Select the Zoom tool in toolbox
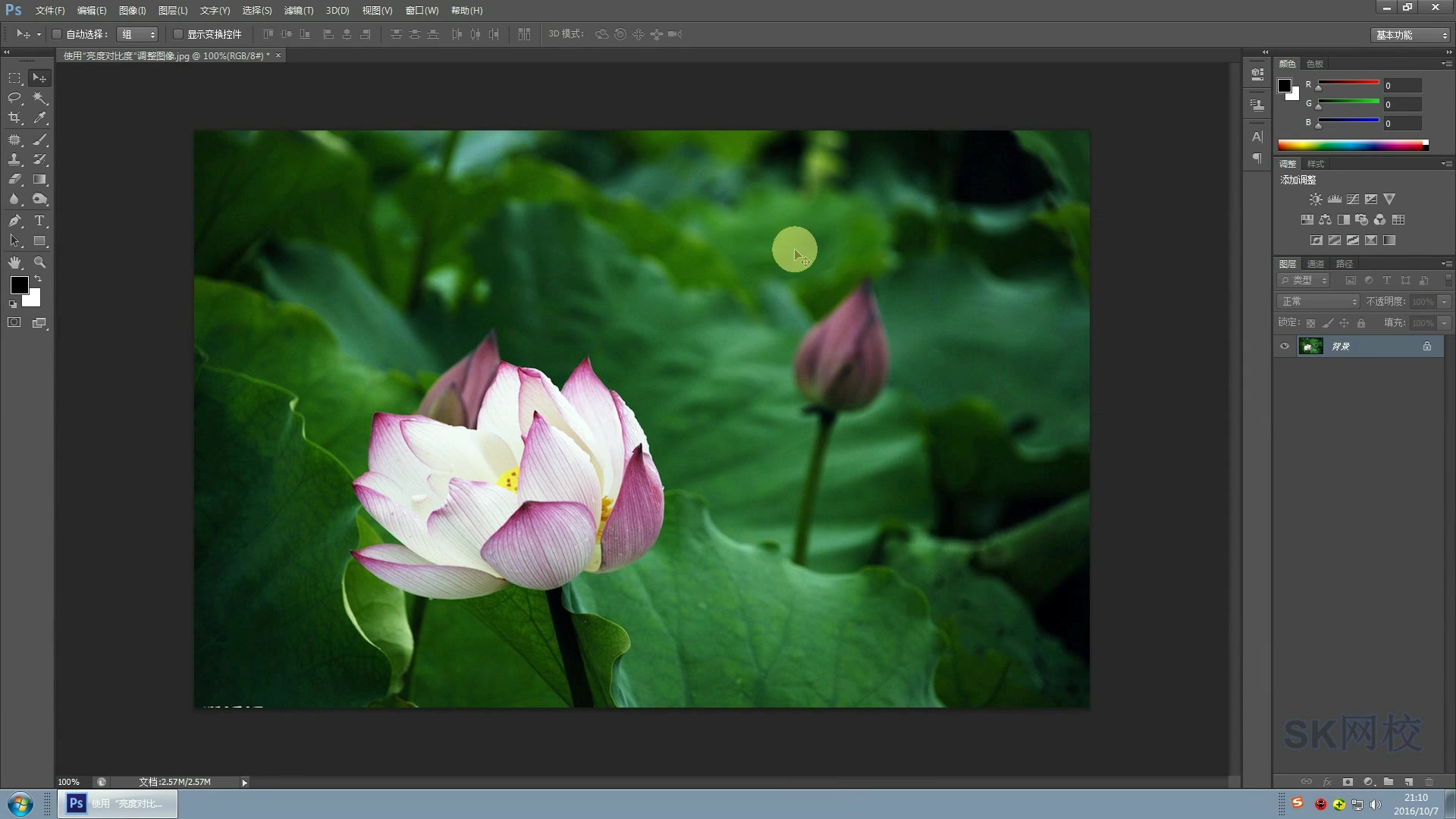 [x=39, y=262]
